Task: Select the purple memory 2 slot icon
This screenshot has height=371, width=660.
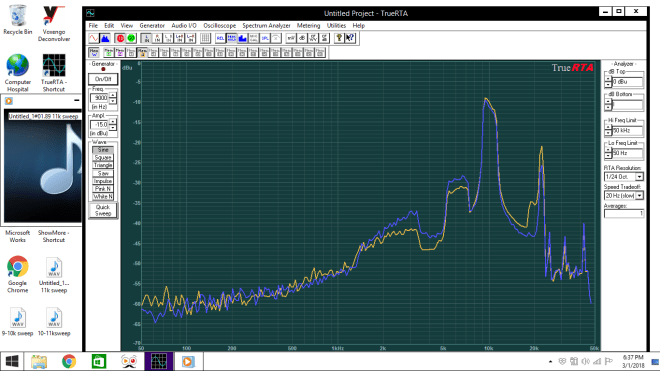Action: 120,53
